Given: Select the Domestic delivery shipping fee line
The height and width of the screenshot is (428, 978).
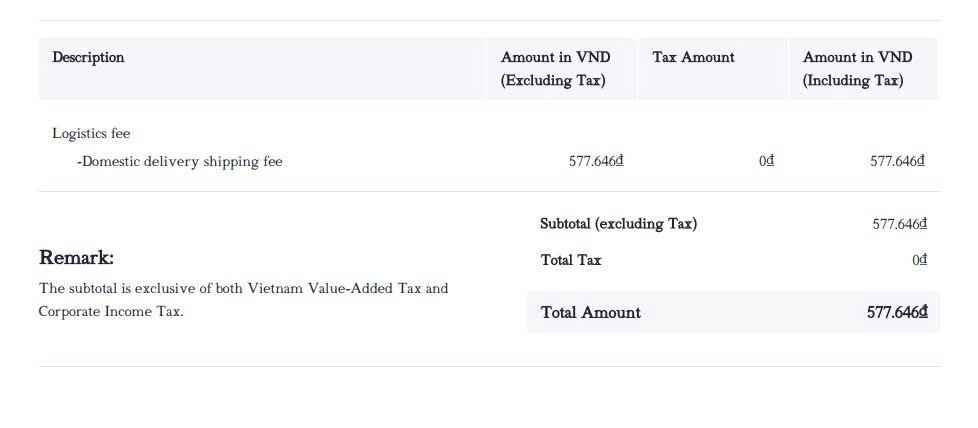Looking at the screenshot, I should pyautogui.click(x=180, y=161).
